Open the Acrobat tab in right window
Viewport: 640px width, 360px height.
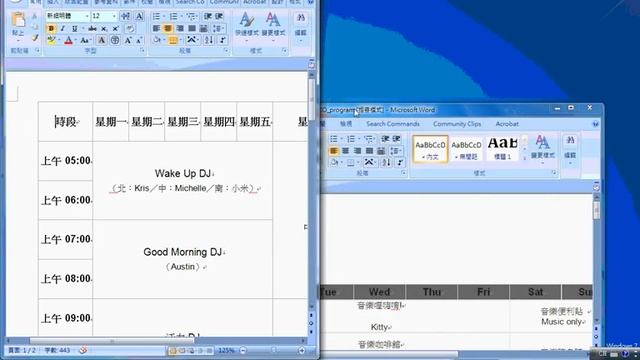[x=507, y=124]
